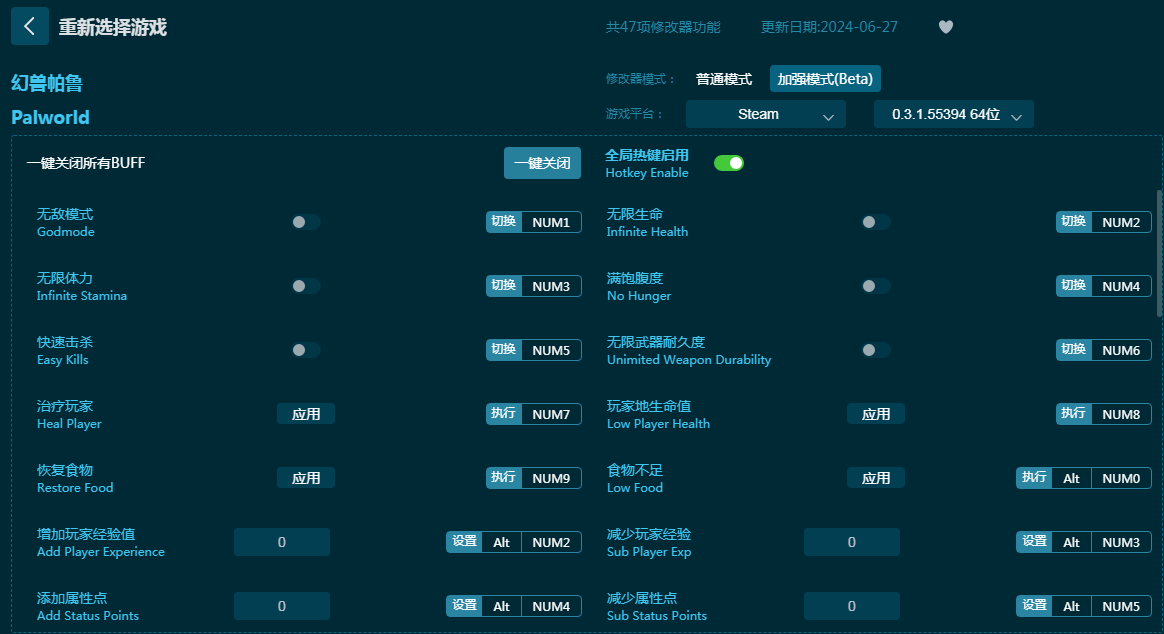Click the NUM8 hotkey box
Image resolution: width=1164 pixels, height=634 pixels.
[x=1121, y=414]
